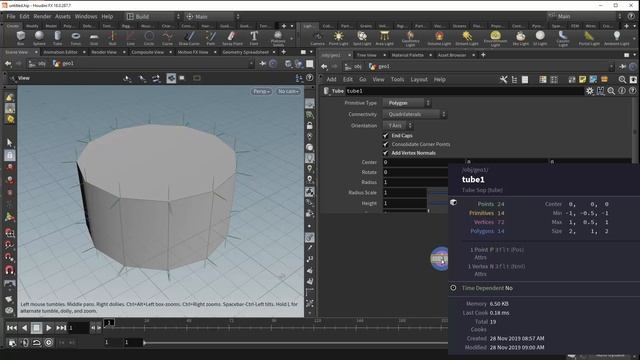Open the Orientation Y Axis dropdown
640x360 pixels.
tap(398, 125)
